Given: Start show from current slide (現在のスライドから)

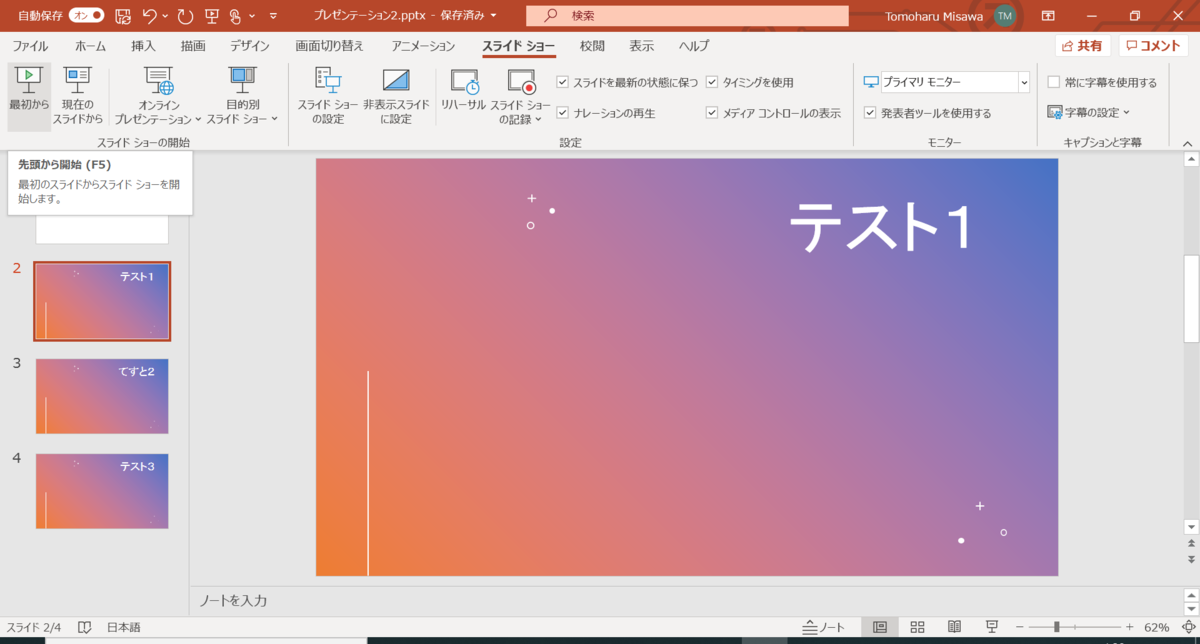Looking at the screenshot, I should (x=77, y=96).
